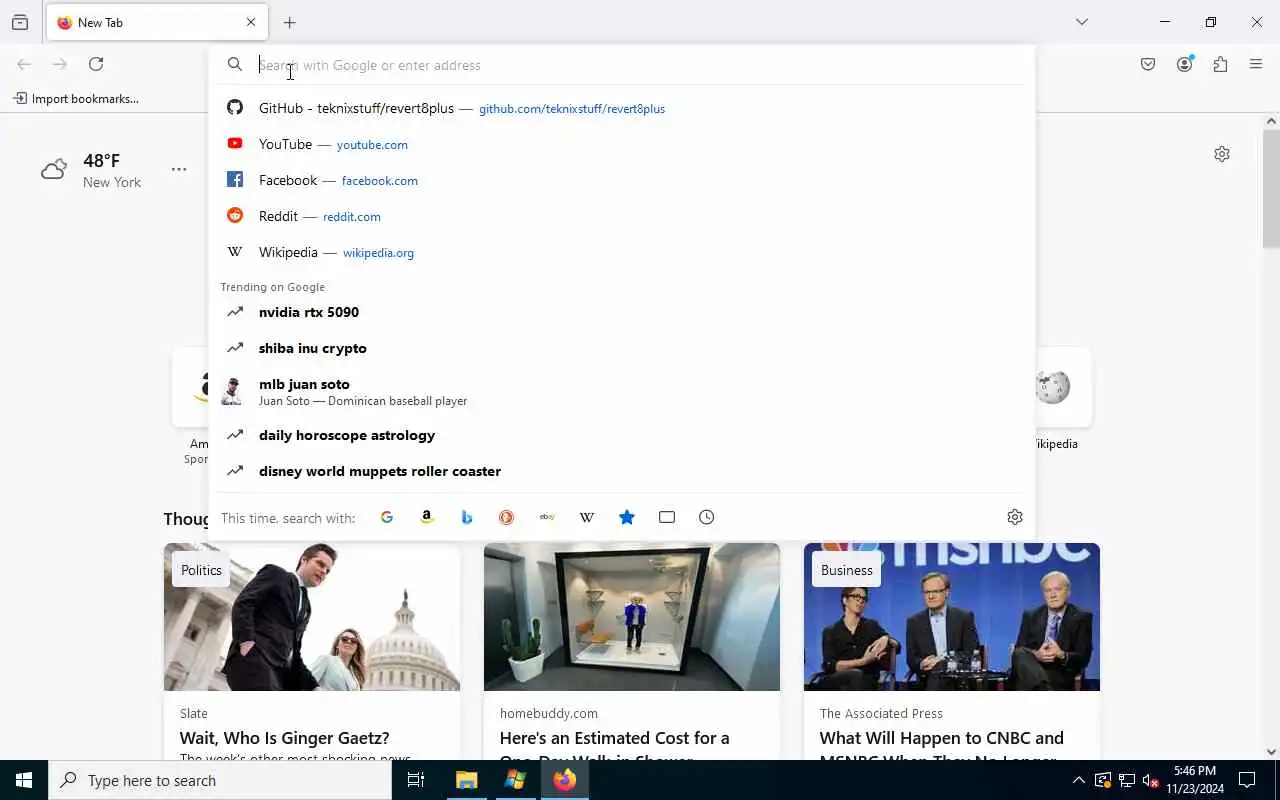This screenshot has width=1280, height=800.
Task: Open headline Wait, Who Is Ginger Gaetz?
Action: coord(284,738)
